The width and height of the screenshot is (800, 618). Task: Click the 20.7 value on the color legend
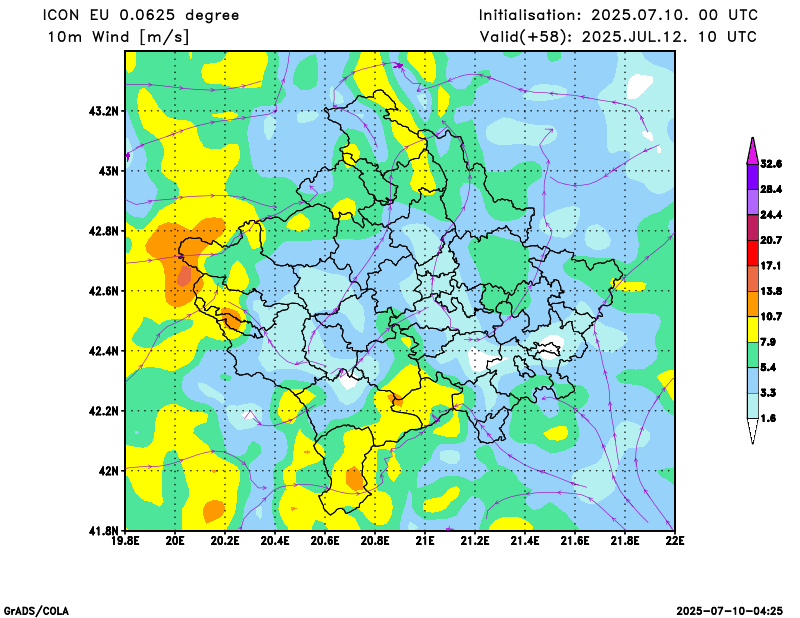pyautogui.click(x=771, y=240)
